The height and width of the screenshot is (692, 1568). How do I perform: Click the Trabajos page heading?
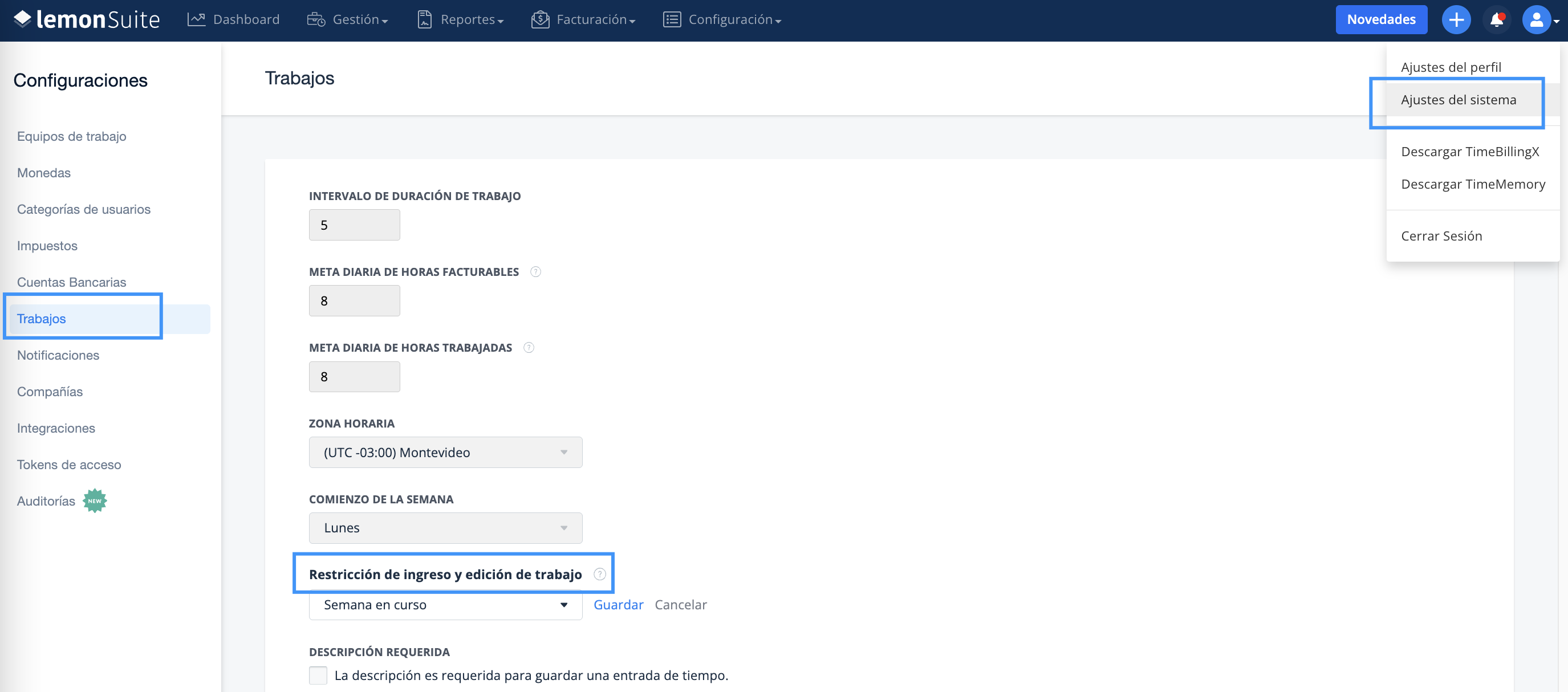click(299, 78)
